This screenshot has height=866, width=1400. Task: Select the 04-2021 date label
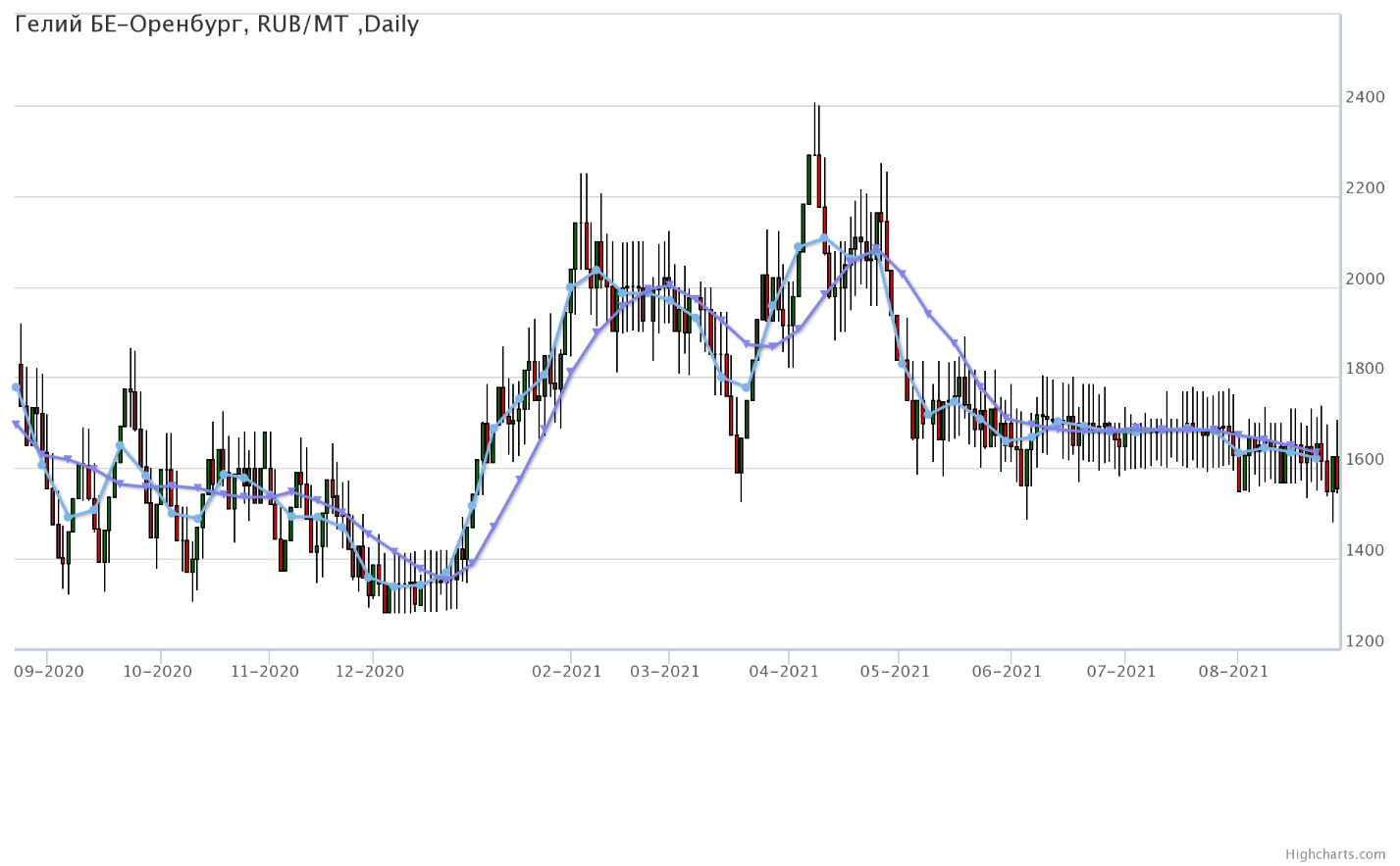[x=784, y=672]
